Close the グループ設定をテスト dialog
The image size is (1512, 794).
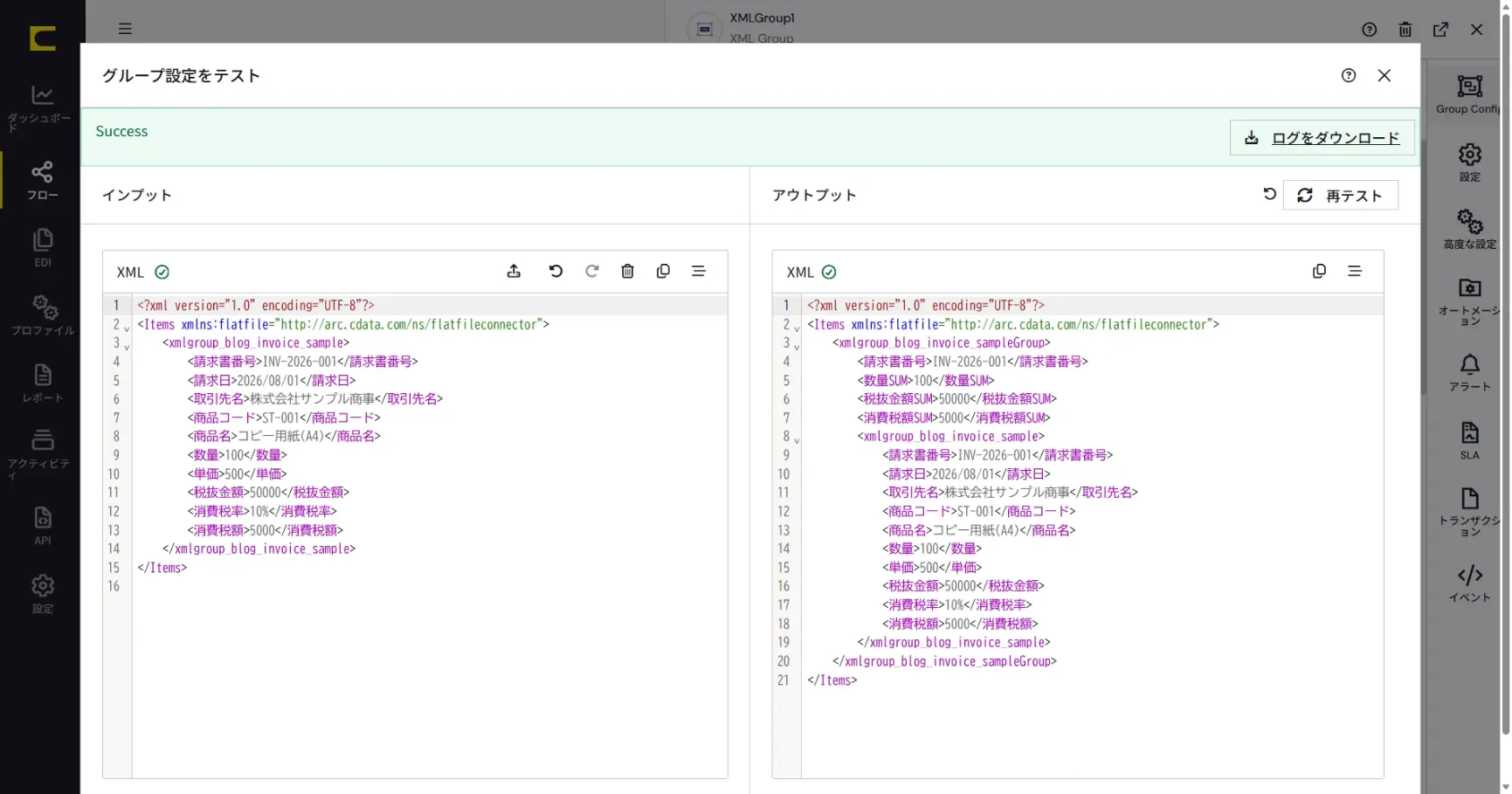1384,76
